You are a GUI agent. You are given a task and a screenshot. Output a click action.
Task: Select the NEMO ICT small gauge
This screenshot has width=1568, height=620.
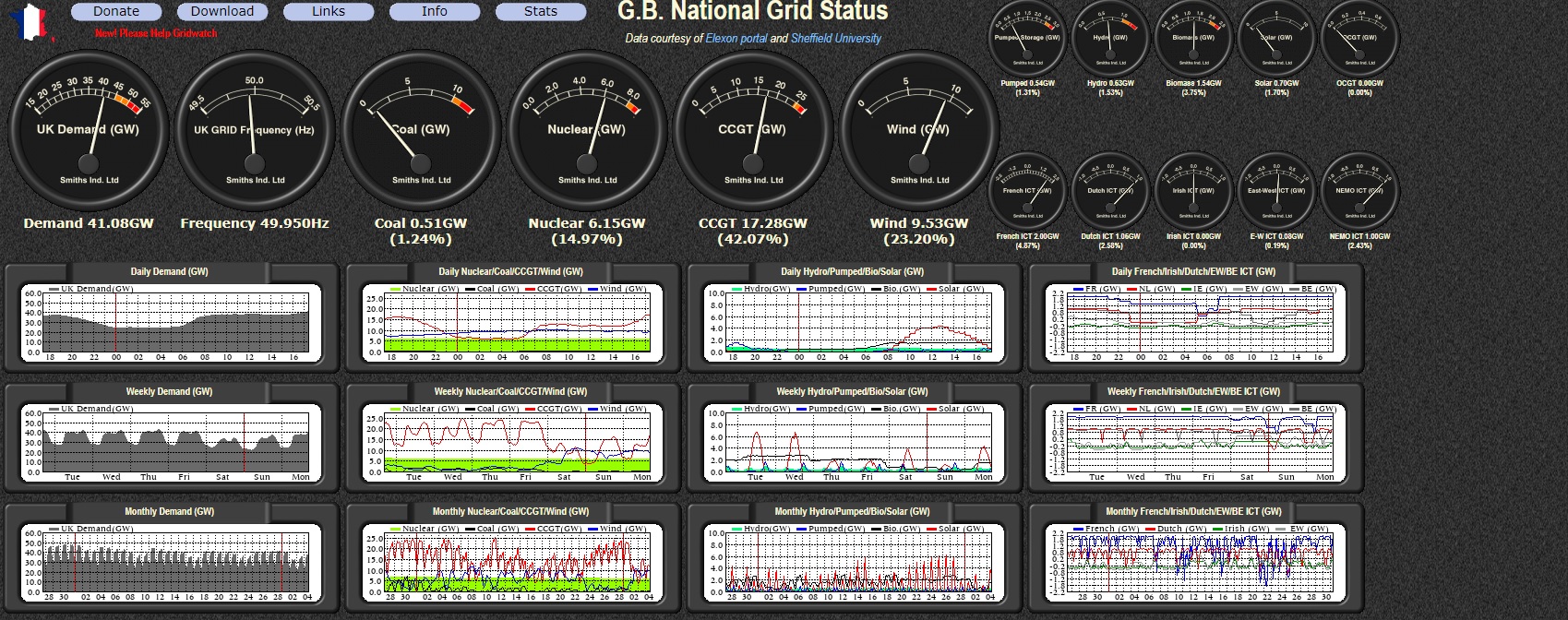[1359, 192]
